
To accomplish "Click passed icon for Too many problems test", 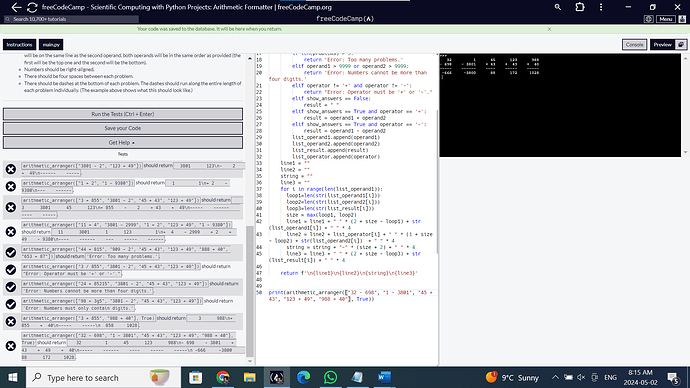I will (11, 253).
